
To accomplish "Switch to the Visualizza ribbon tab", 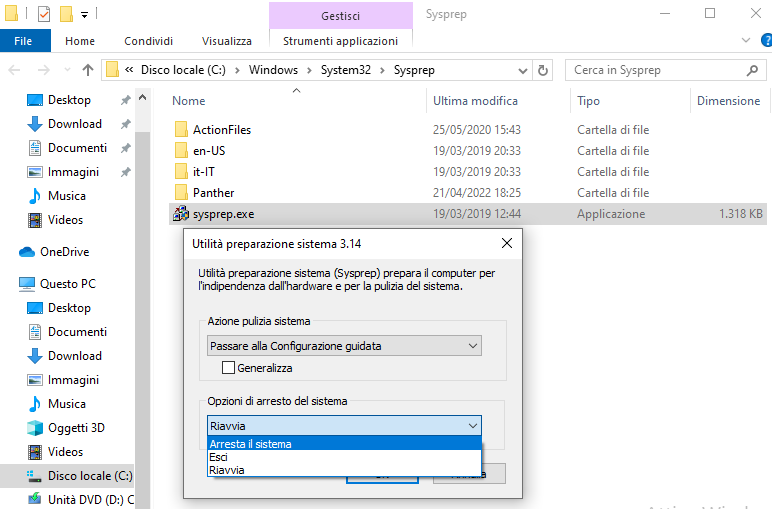I will click(226, 41).
